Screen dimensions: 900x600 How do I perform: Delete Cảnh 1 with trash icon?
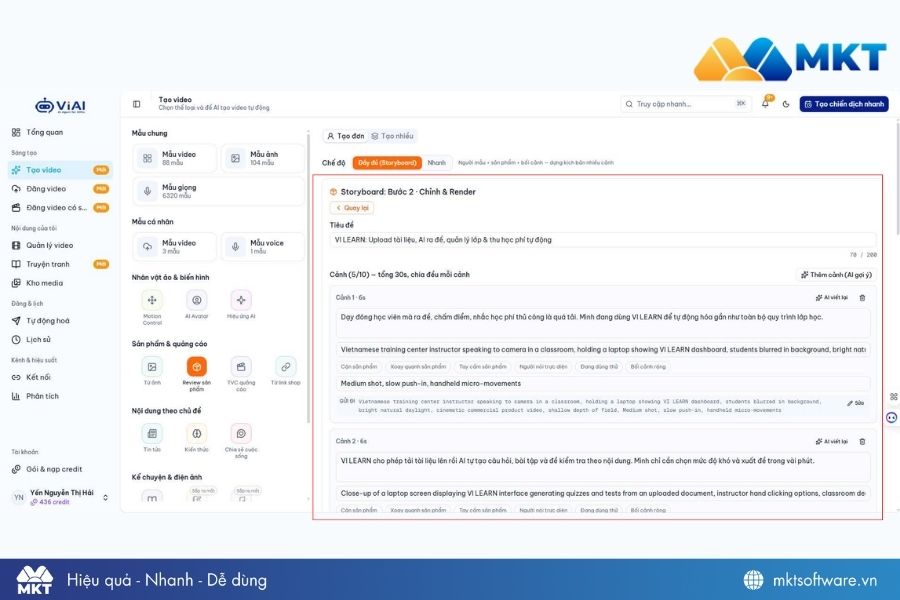click(x=862, y=297)
